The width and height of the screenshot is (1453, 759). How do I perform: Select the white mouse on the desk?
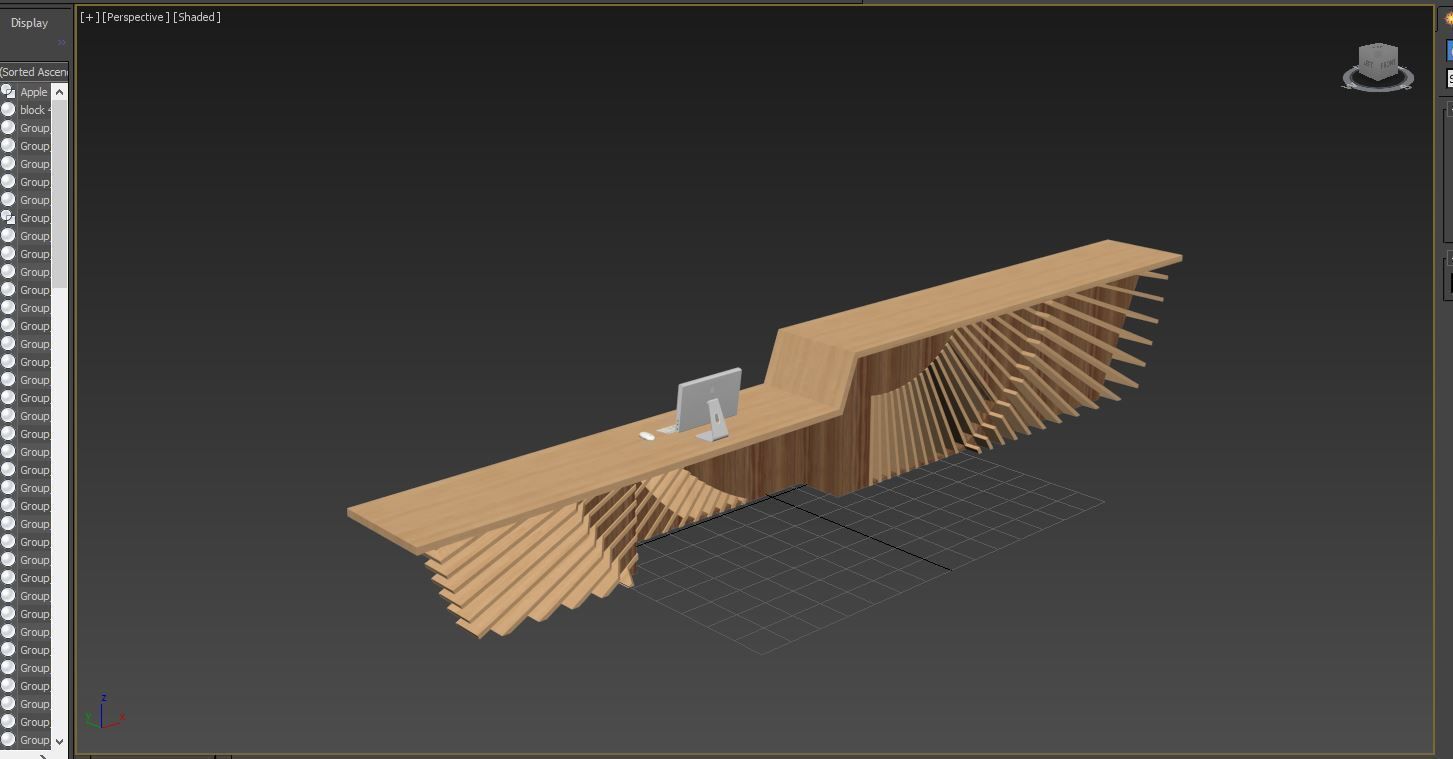(647, 435)
